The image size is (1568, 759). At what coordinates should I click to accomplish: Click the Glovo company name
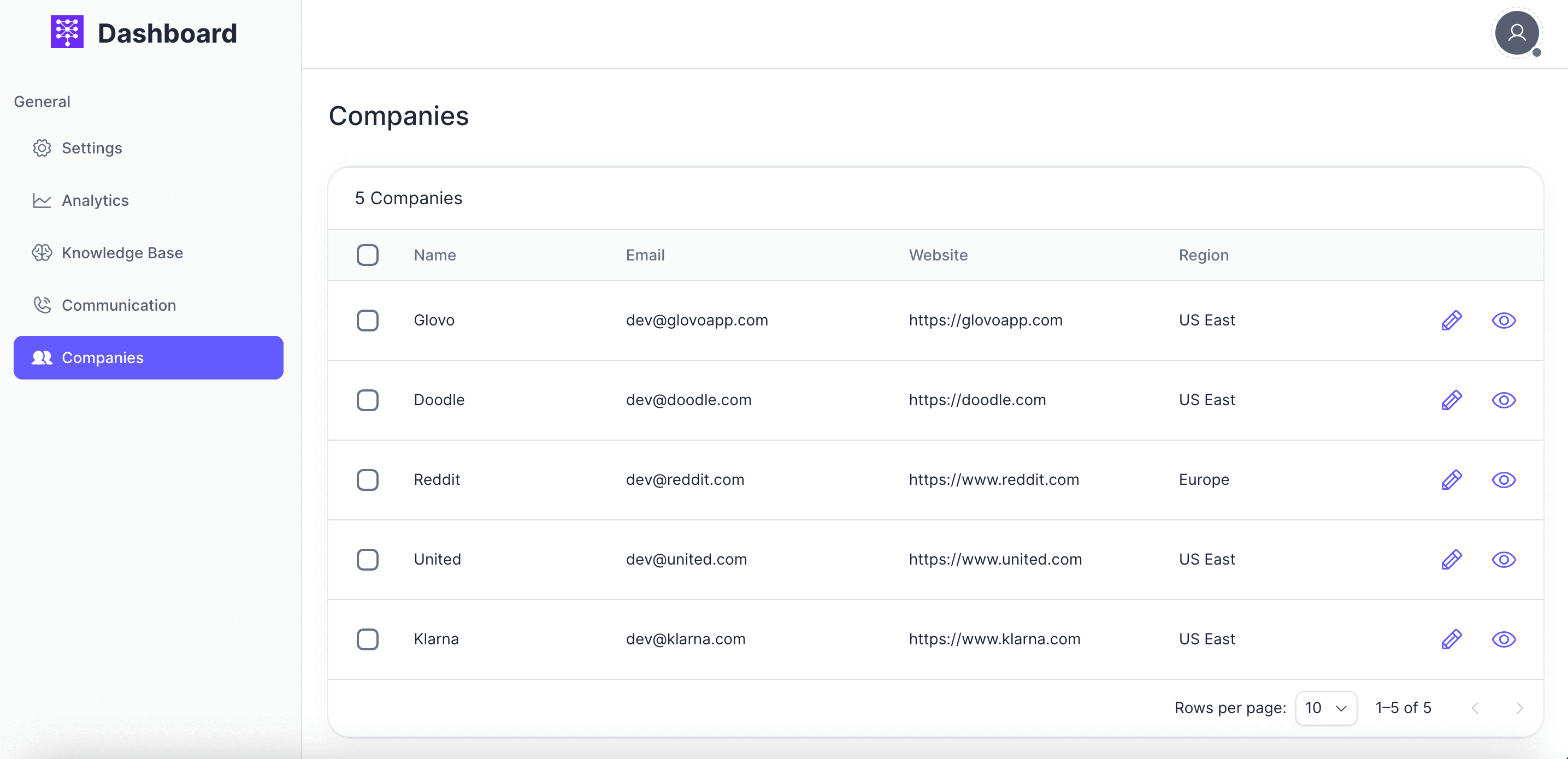(434, 320)
